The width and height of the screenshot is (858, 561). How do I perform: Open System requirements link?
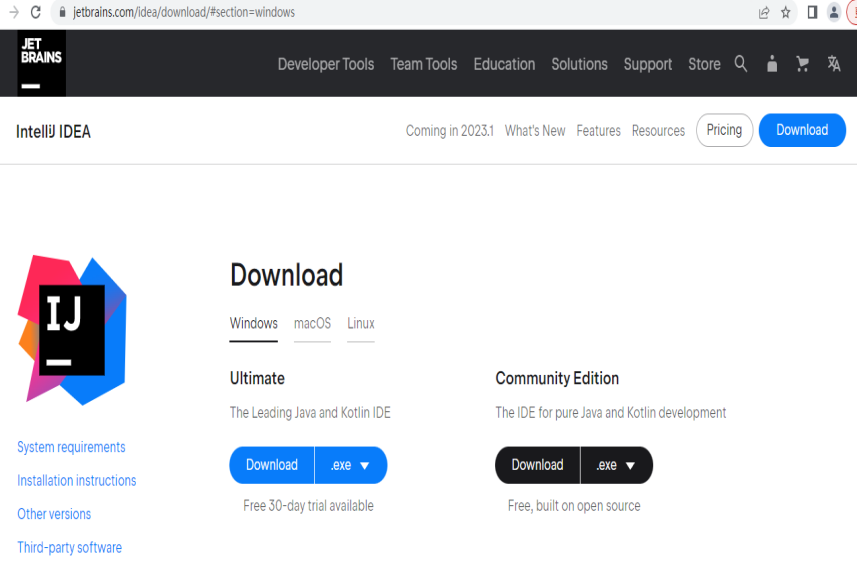(71, 447)
